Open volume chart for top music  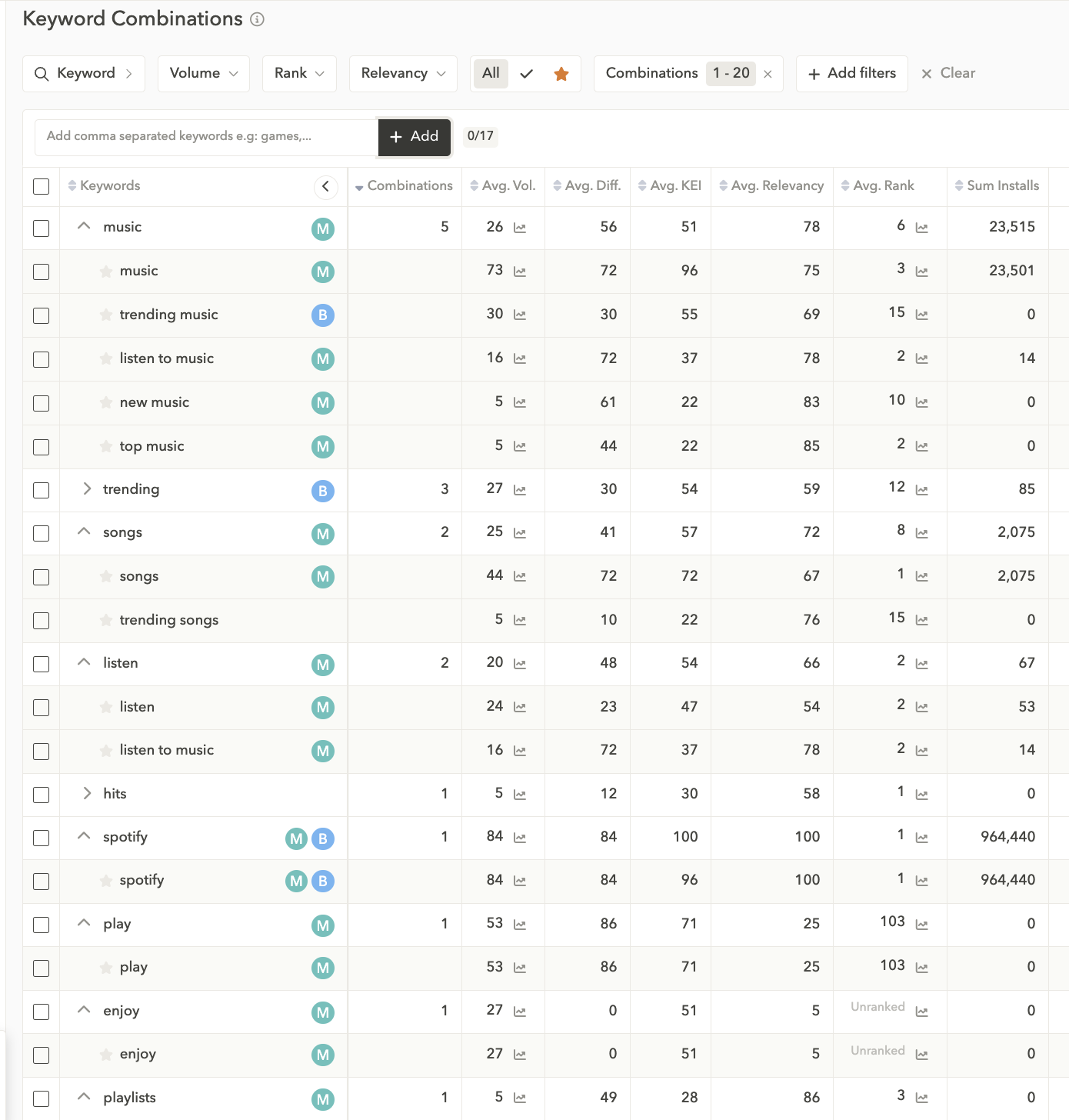[x=520, y=446]
